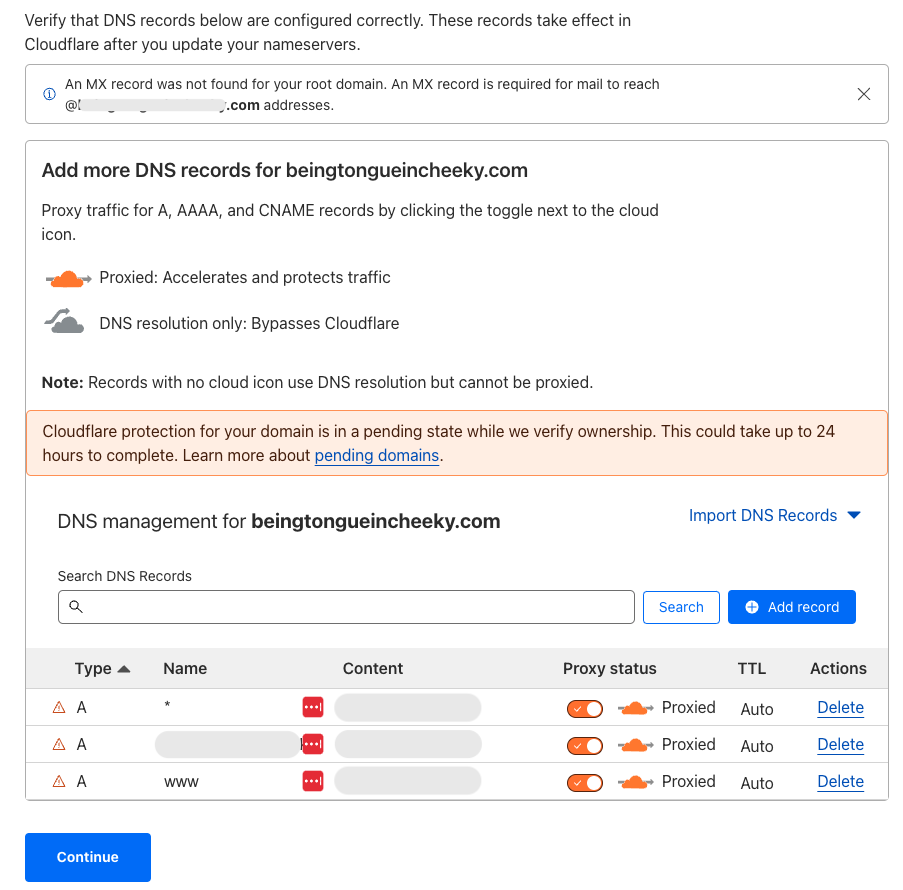Image resolution: width=903 pixels, height=890 pixels.
Task: Click the Name column header
Action: (x=185, y=668)
